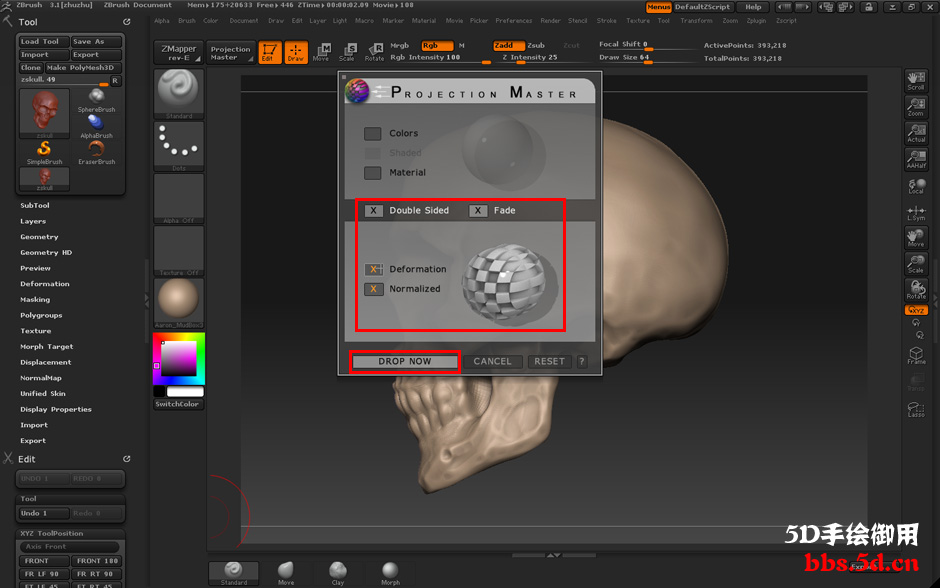Click the Zoom magnifier icon above Actual
Image resolution: width=940 pixels, height=588 pixels.
[x=915, y=107]
